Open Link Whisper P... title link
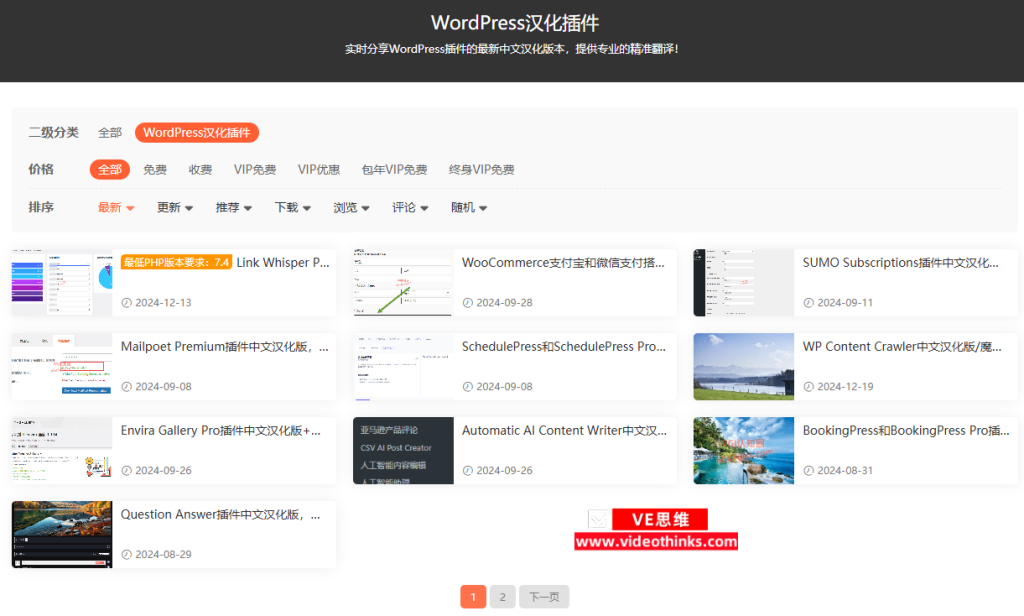The image size is (1024, 616). (283, 263)
